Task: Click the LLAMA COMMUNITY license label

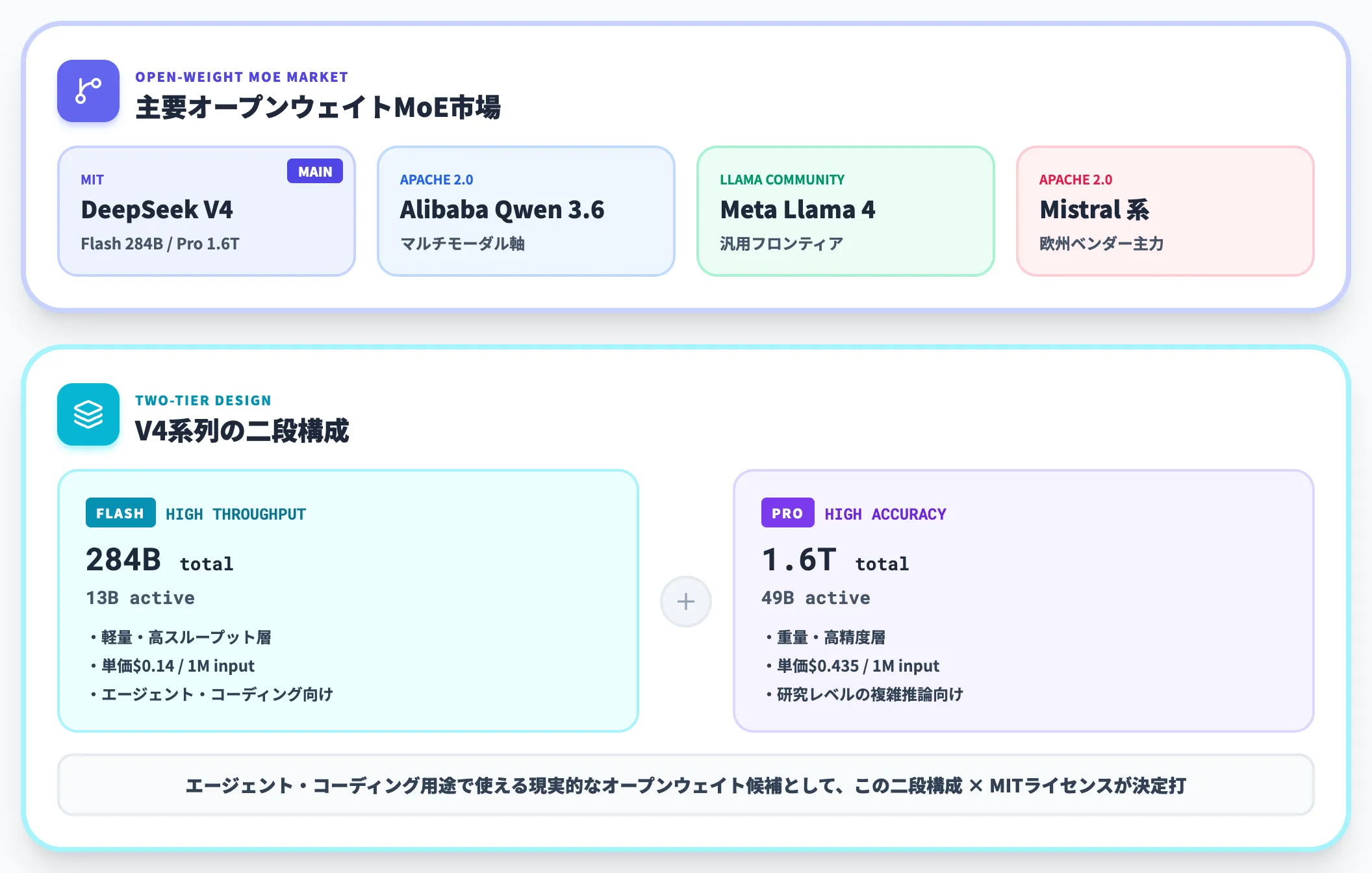Action: tap(782, 180)
